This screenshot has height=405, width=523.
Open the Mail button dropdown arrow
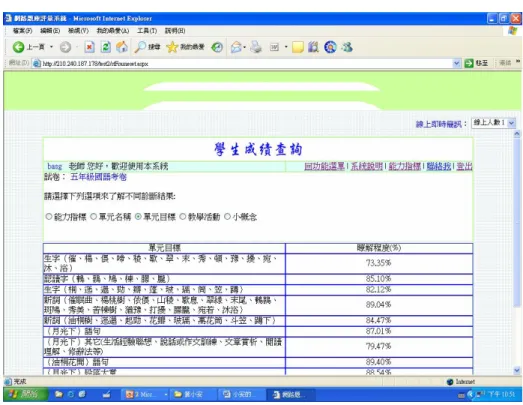(244, 47)
